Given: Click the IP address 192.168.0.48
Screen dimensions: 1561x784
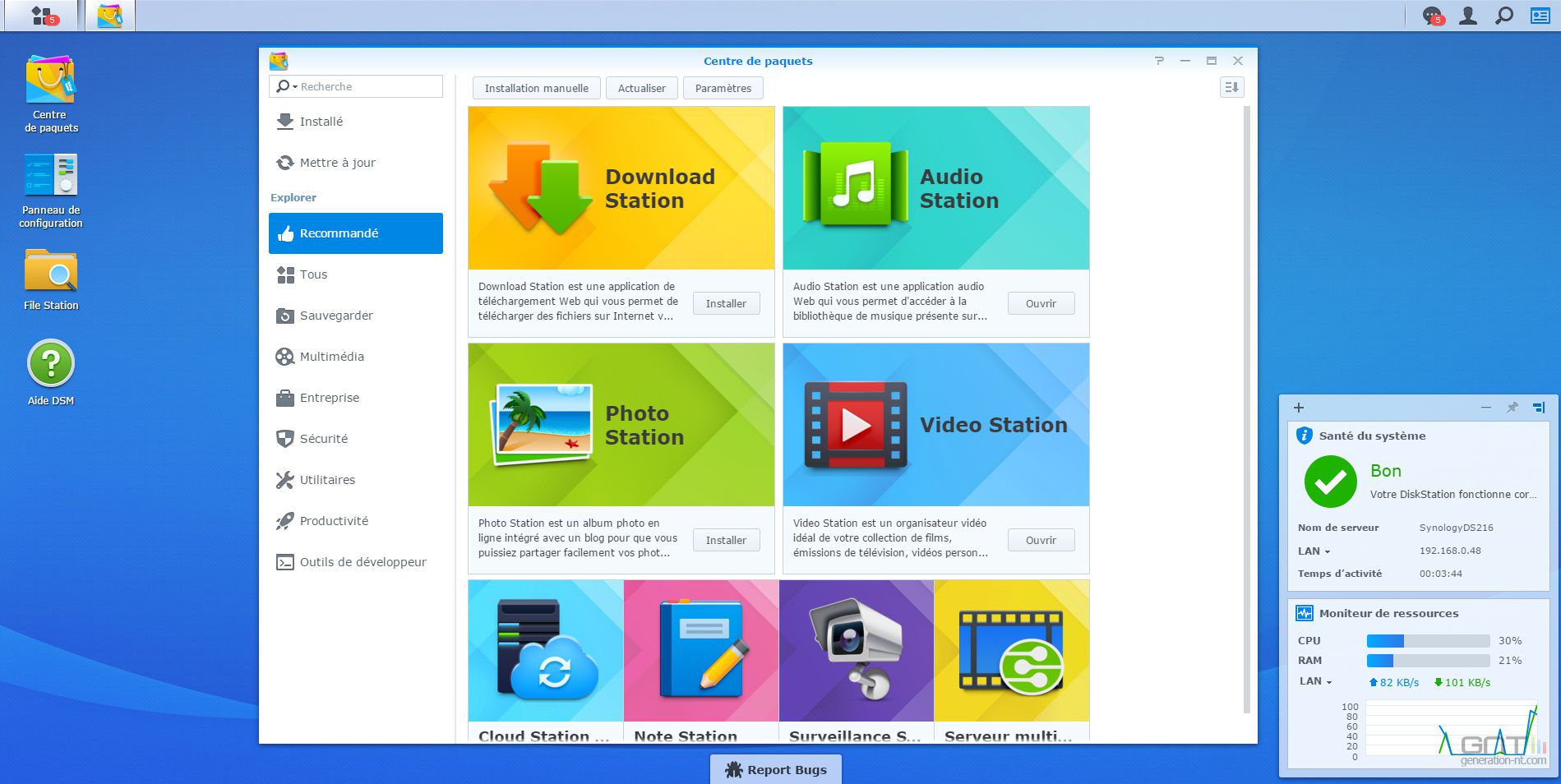Looking at the screenshot, I should (1450, 551).
